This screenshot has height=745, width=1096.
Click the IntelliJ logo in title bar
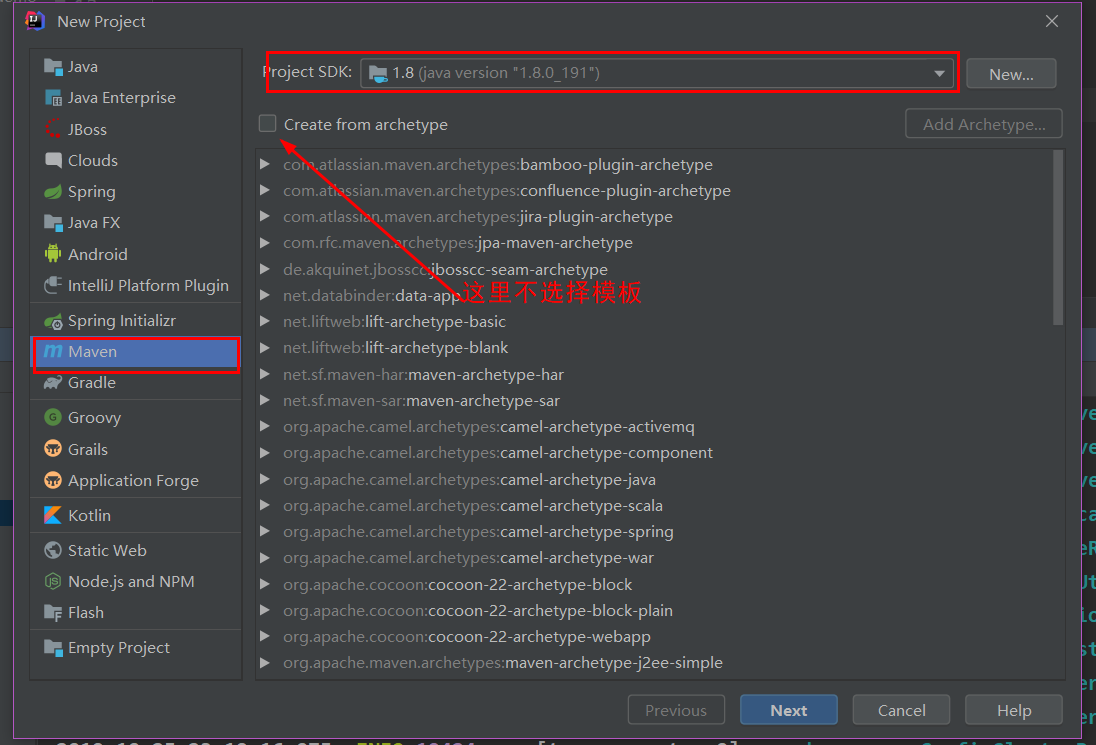[x=35, y=21]
